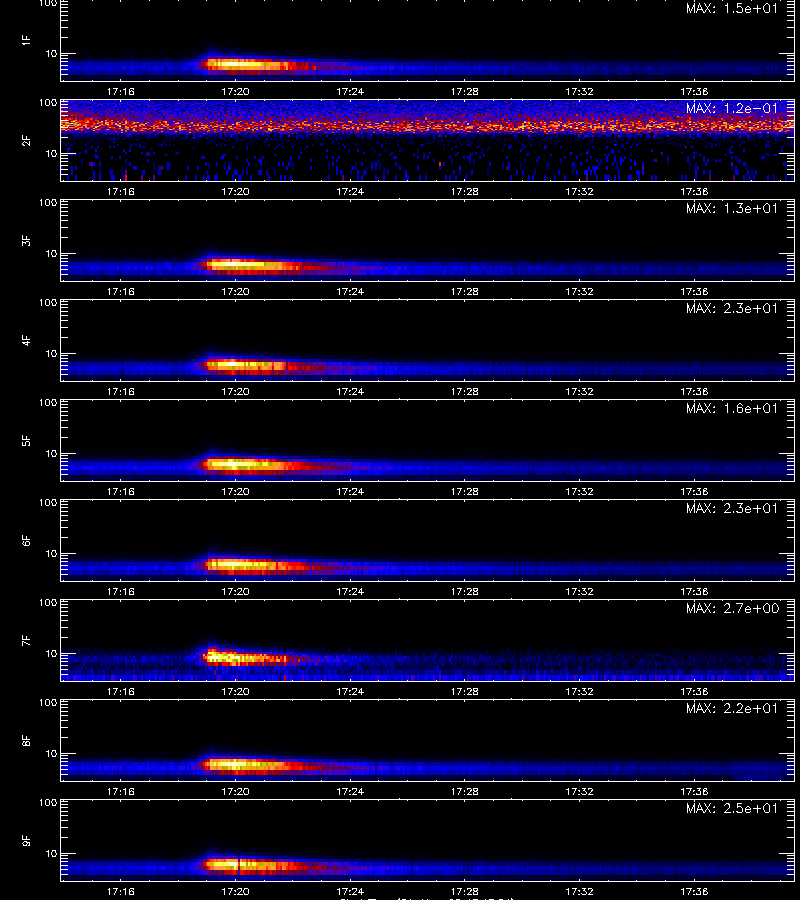Click the 4F panel axis label
Screen dimensions: 800x900
coord(26,340)
